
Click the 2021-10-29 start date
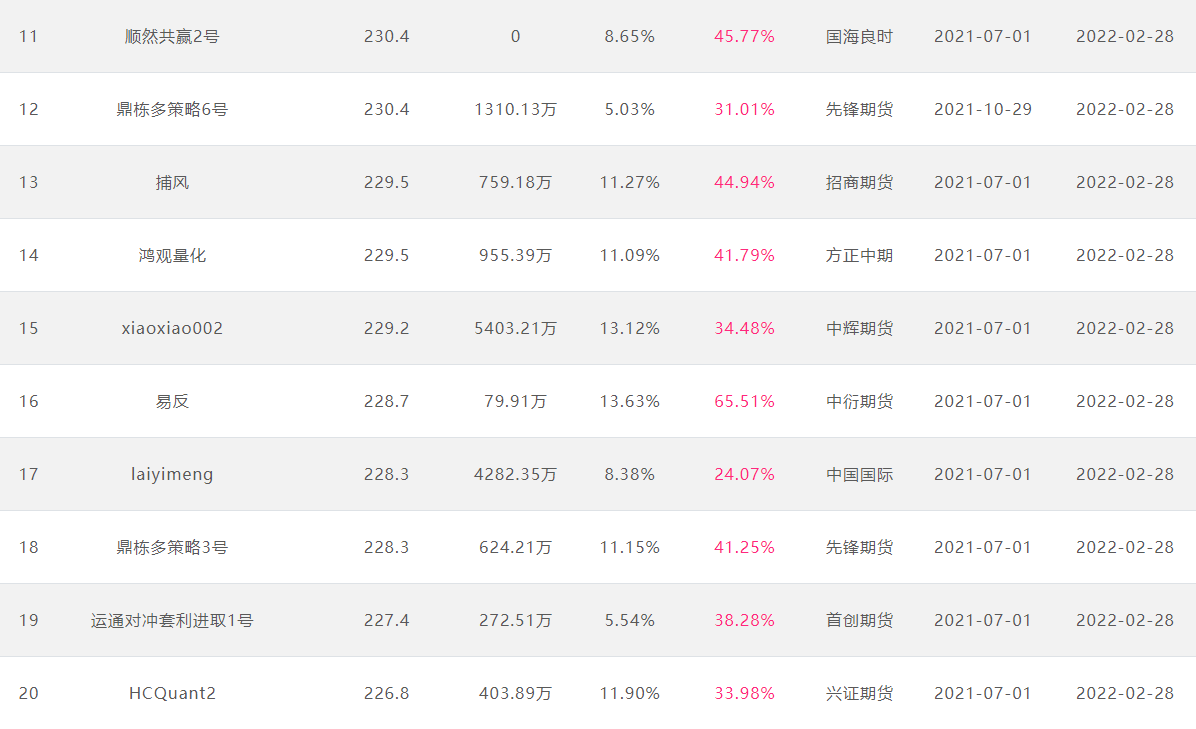(x=982, y=110)
